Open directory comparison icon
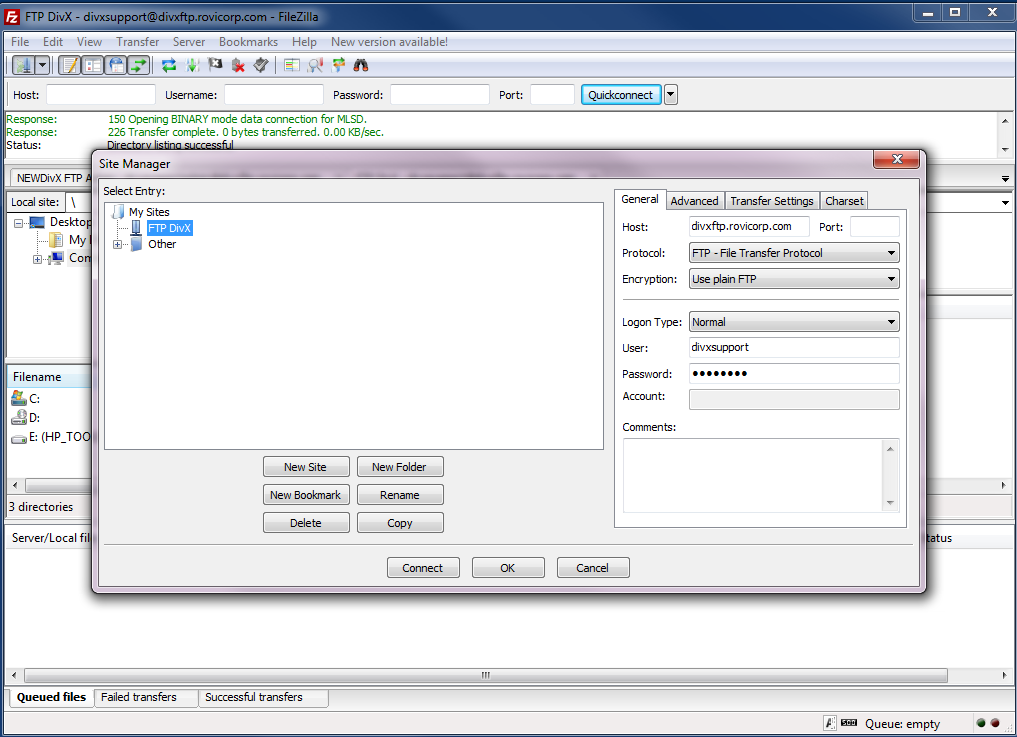Image resolution: width=1017 pixels, height=737 pixels. (x=292, y=65)
